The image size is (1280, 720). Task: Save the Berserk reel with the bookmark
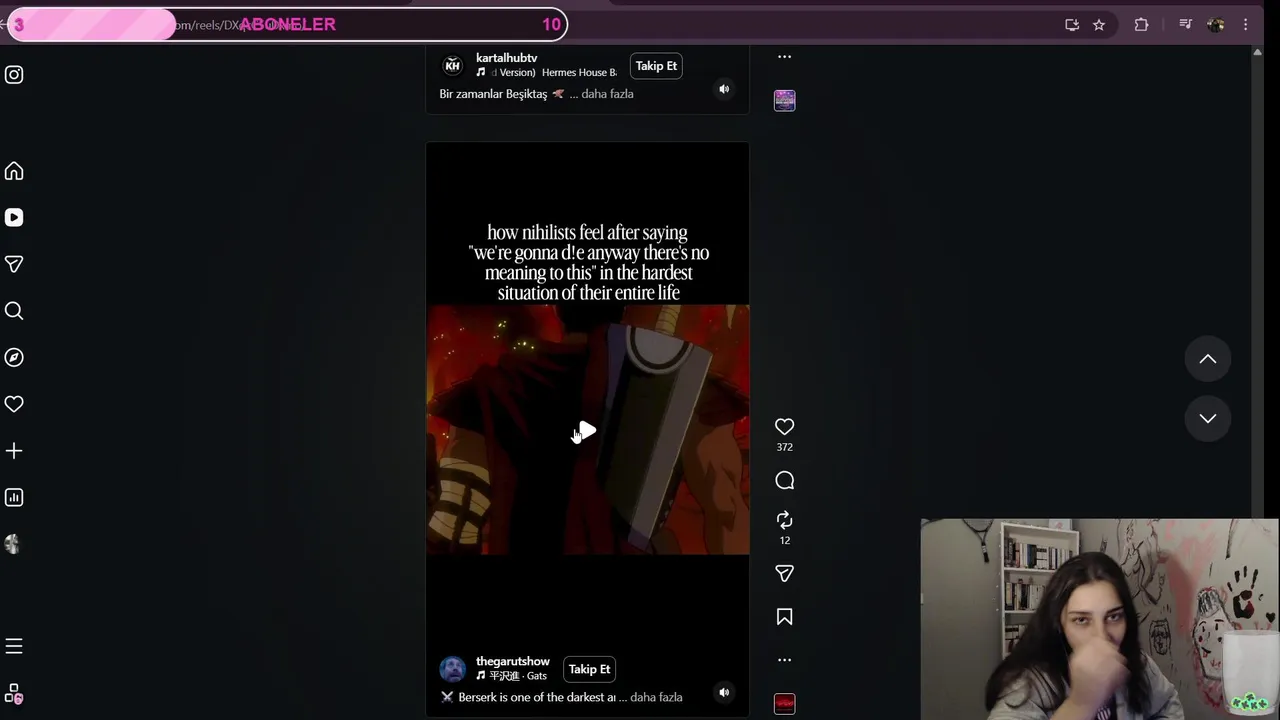click(x=784, y=617)
